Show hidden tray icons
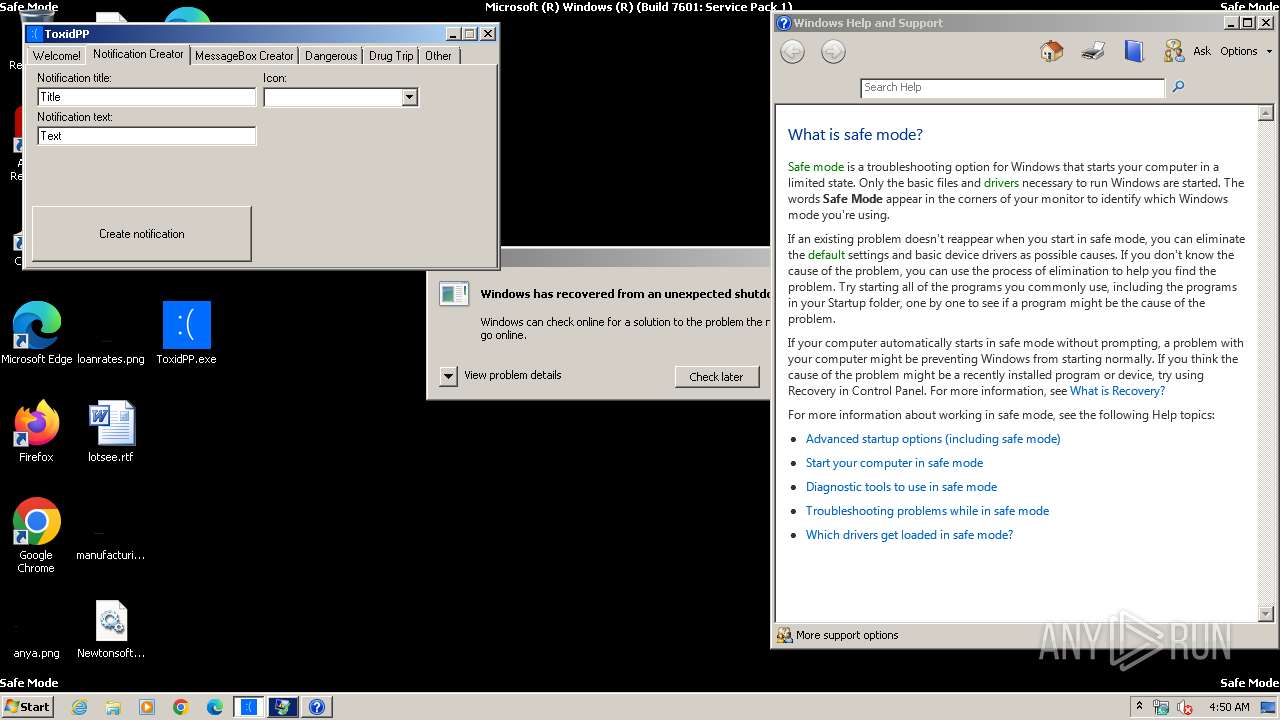Image resolution: width=1280 pixels, height=720 pixels. (x=1138, y=707)
